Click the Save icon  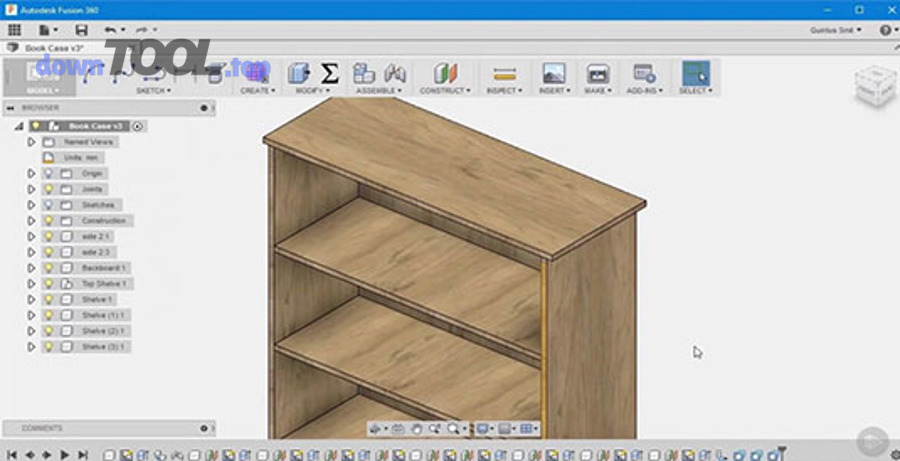pyautogui.click(x=81, y=30)
